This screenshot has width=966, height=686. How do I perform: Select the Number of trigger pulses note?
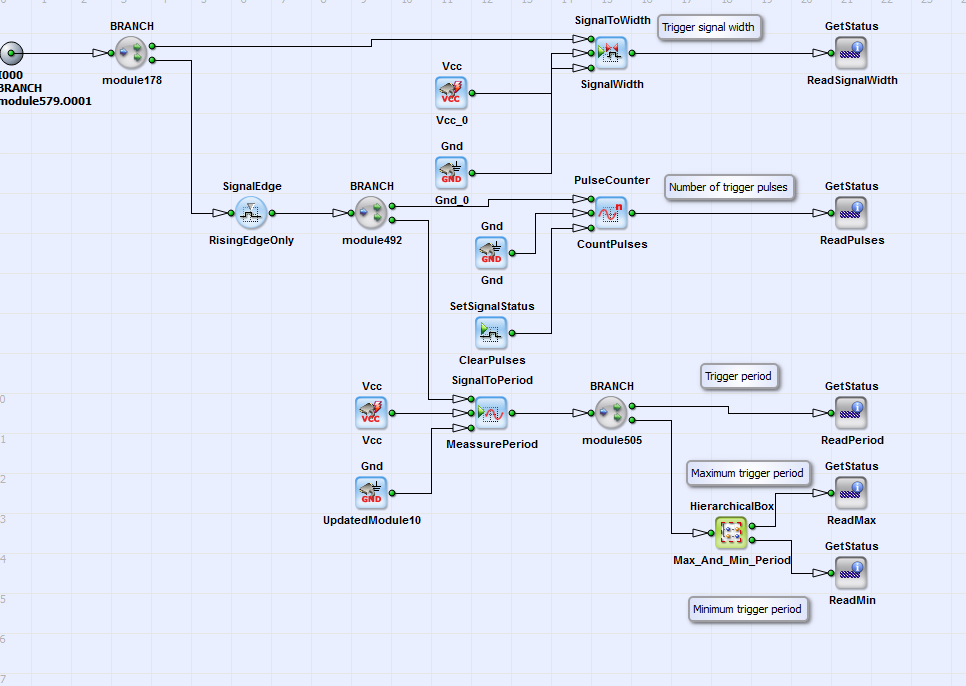(729, 187)
